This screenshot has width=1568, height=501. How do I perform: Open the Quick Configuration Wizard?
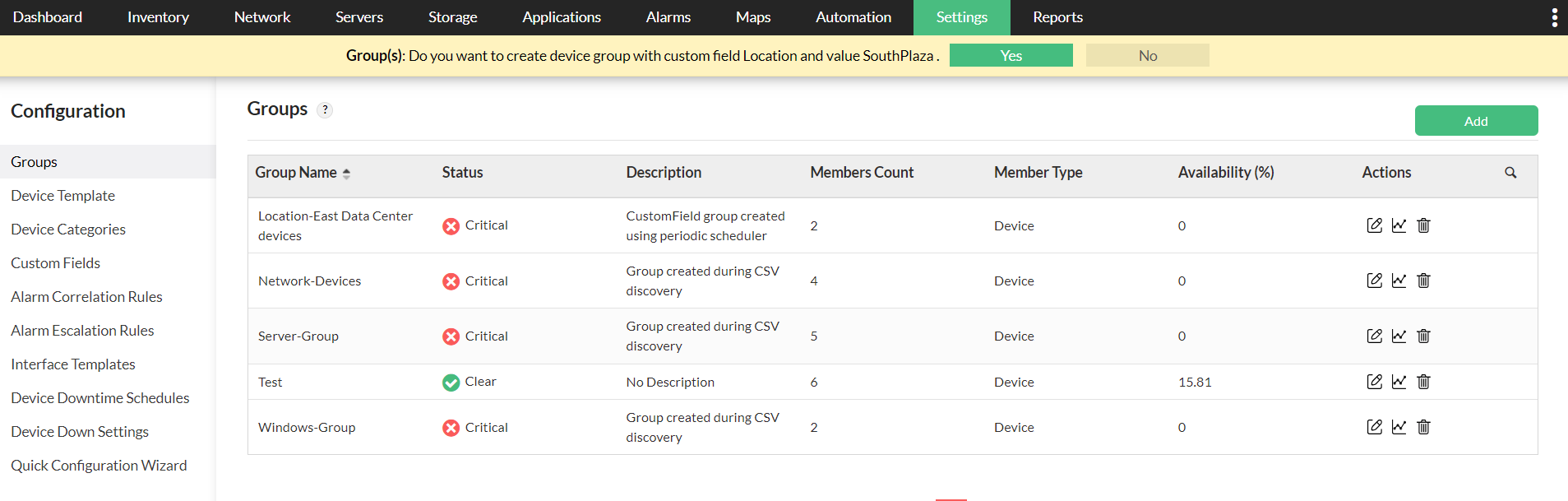tap(99, 466)
